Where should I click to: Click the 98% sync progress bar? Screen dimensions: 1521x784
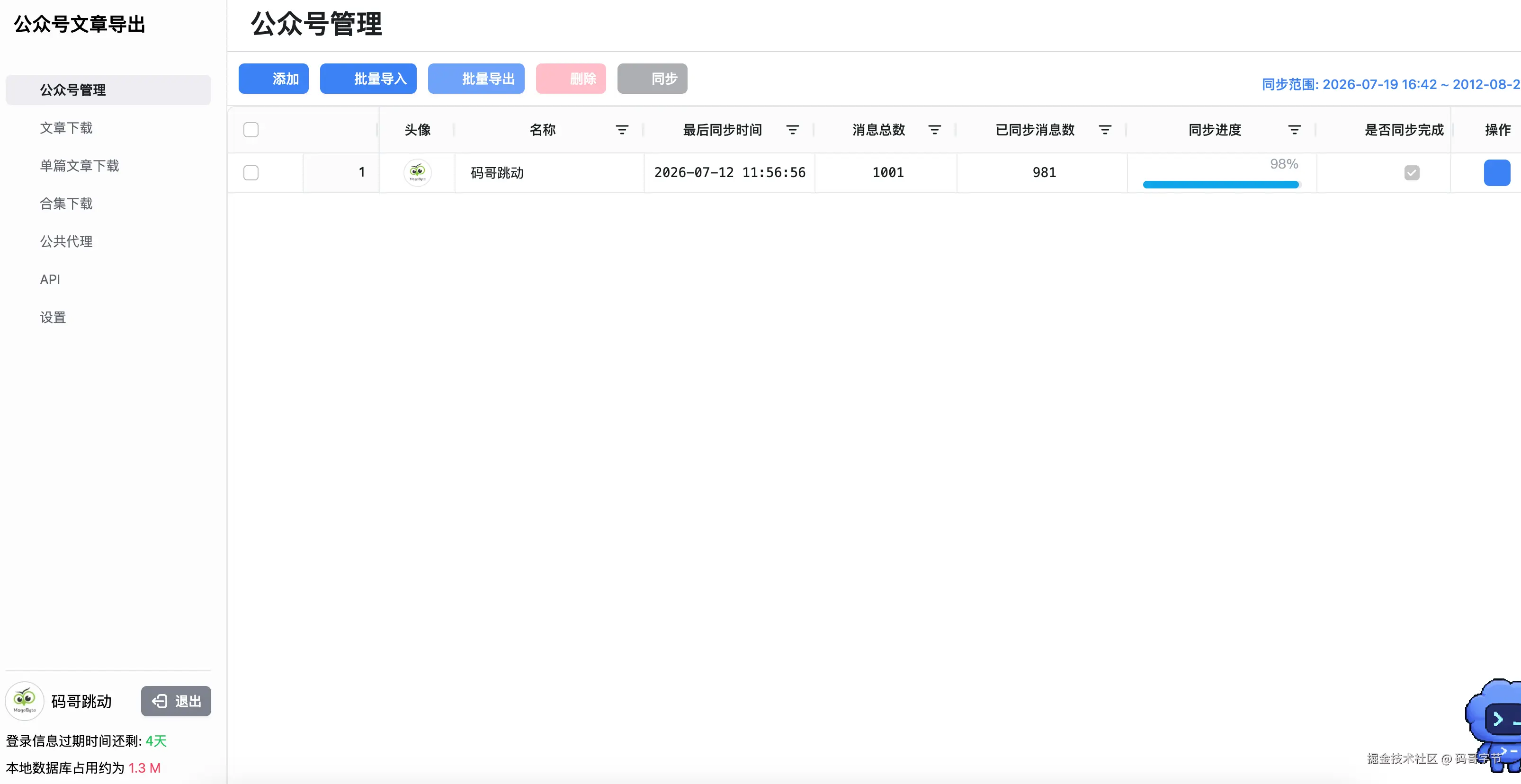click(1221, 185)
